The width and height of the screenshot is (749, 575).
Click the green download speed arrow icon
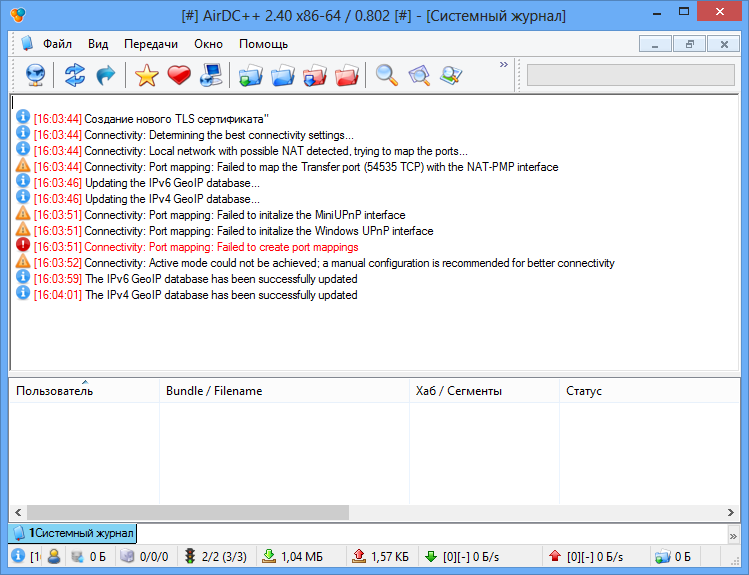pyautogui.click(x=431, y=556)
